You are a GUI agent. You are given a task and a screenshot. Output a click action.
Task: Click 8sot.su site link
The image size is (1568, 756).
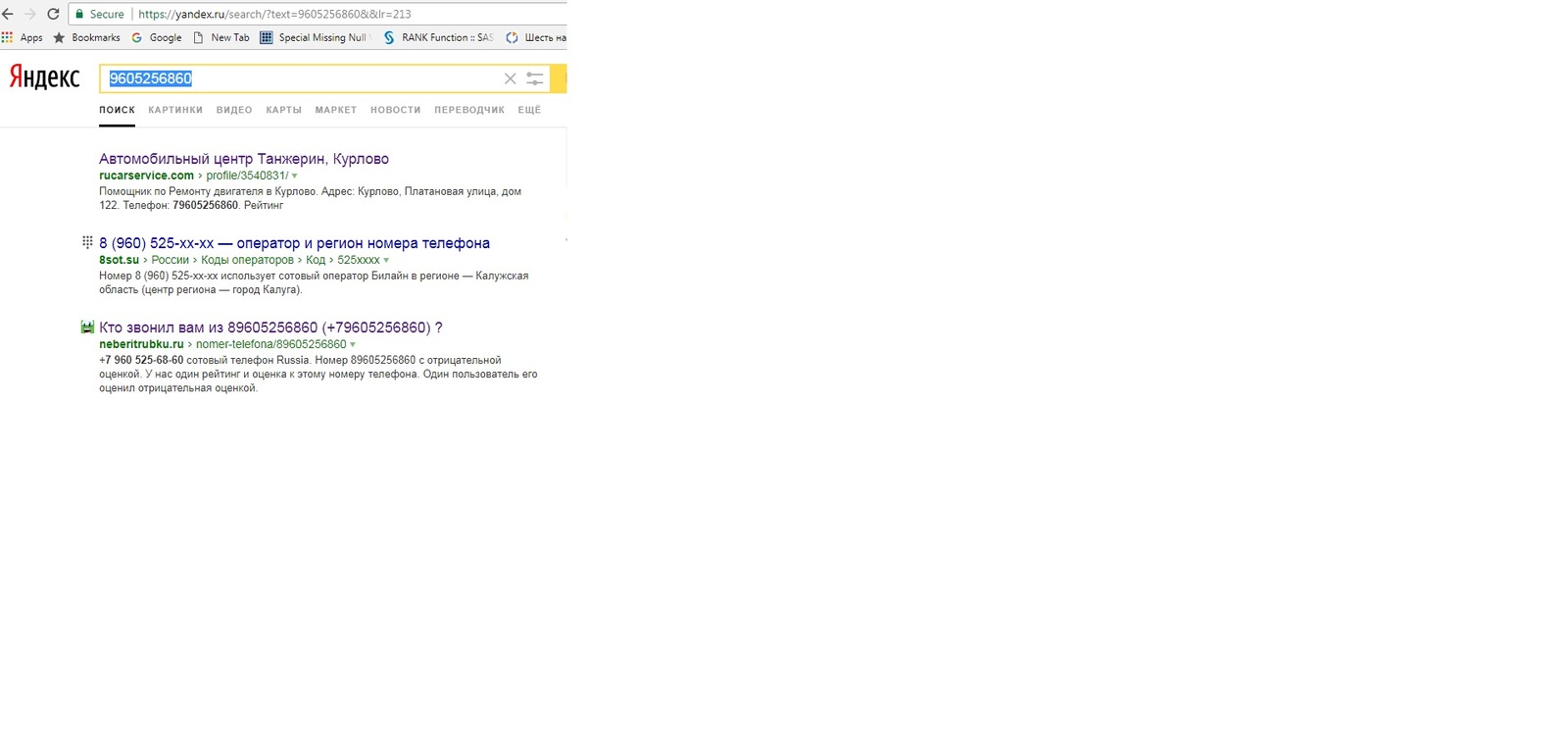pyautogui.click(x=119, y=260)
